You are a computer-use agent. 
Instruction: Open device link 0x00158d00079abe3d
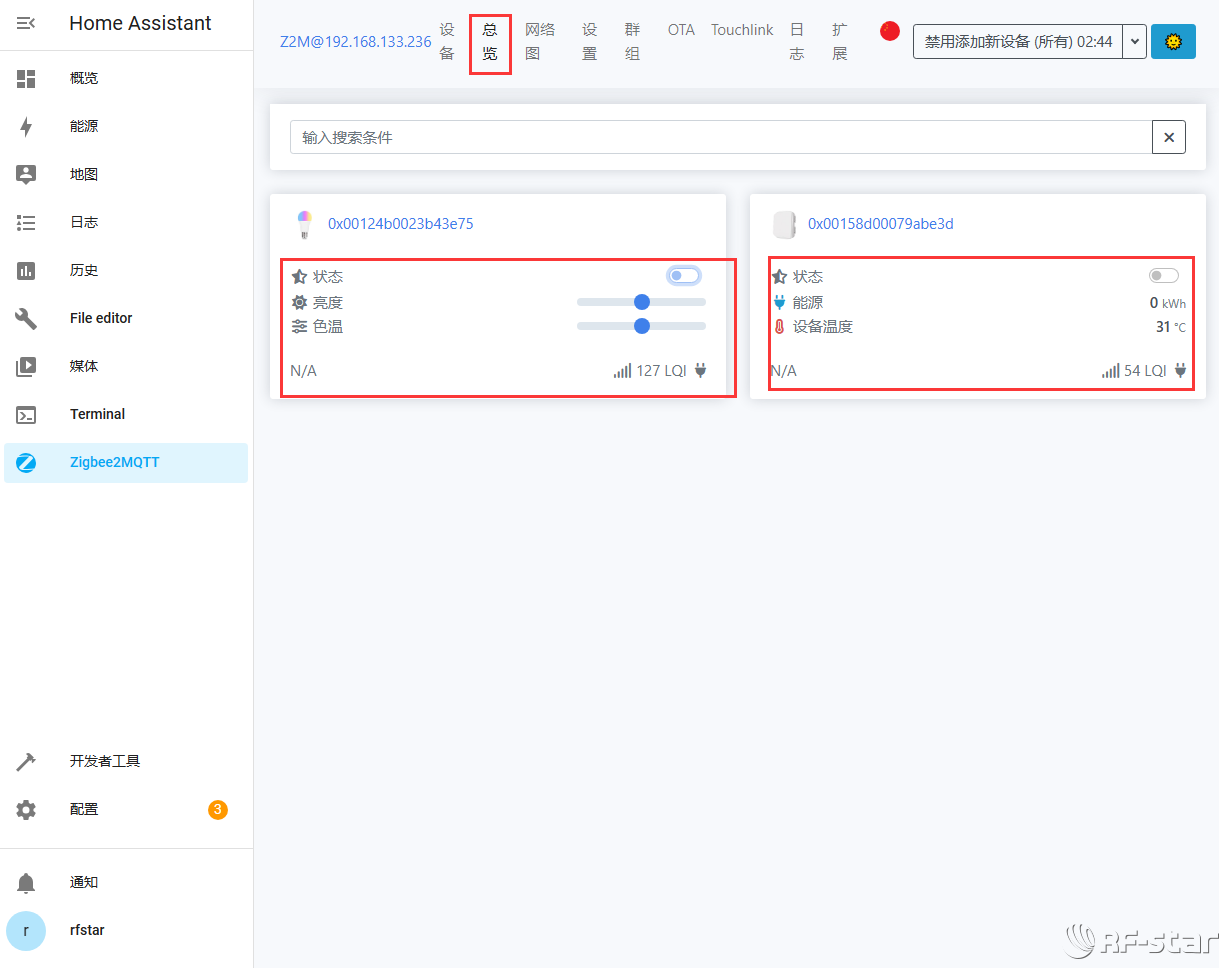coord(881,224)
